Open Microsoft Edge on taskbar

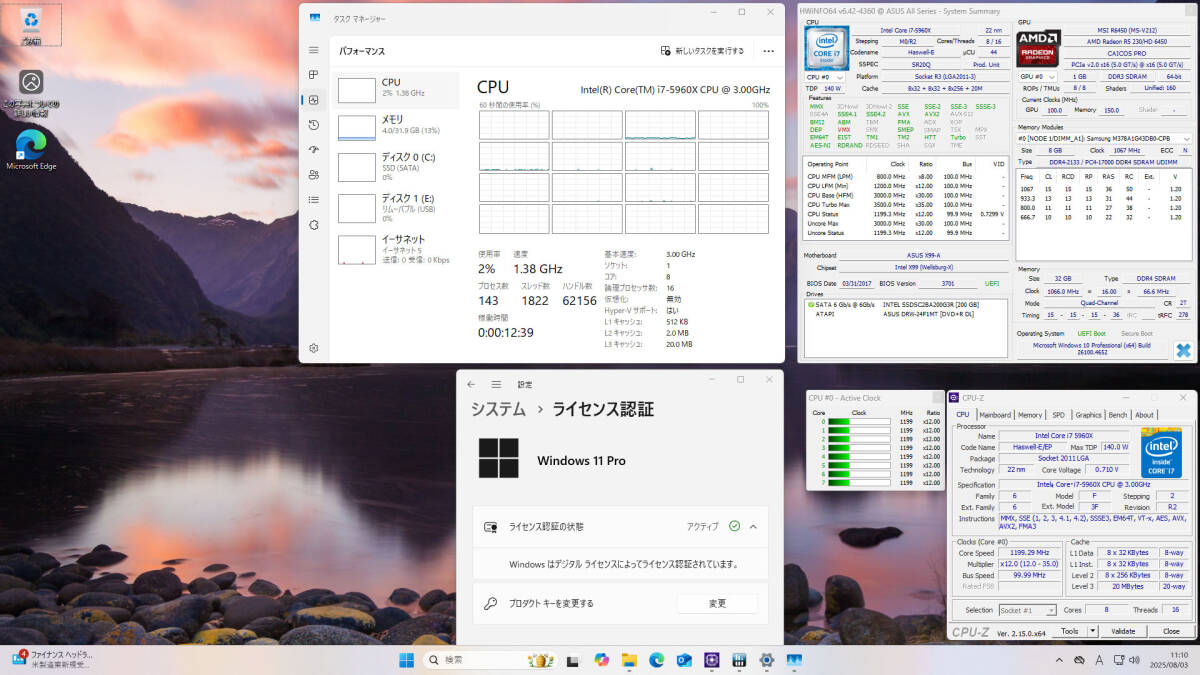tap(657, 660)
